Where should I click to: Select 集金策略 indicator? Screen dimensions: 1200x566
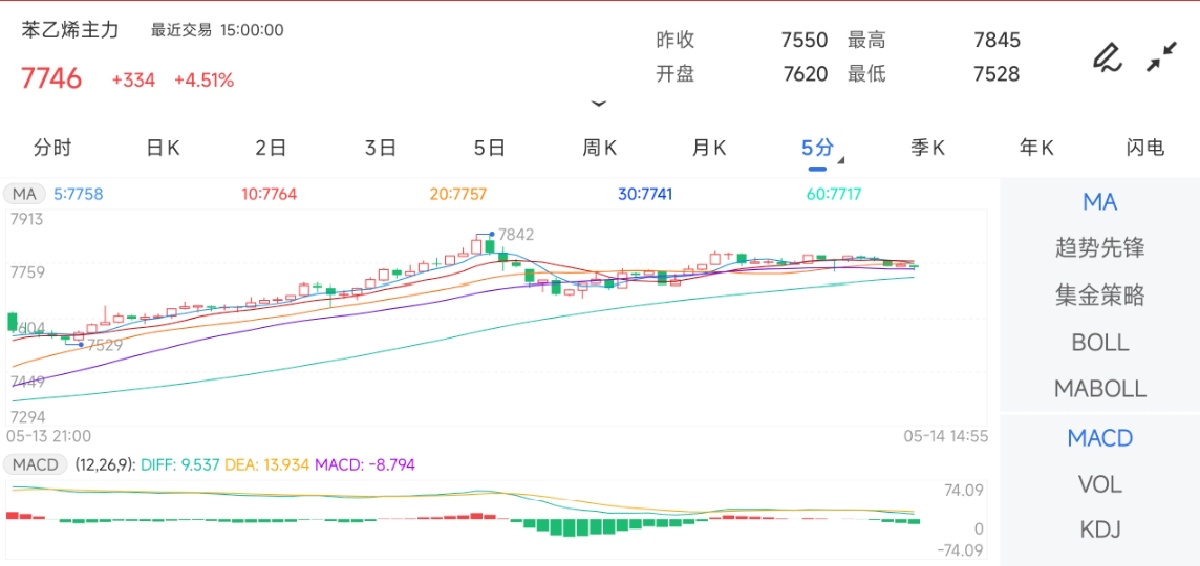1100,295
